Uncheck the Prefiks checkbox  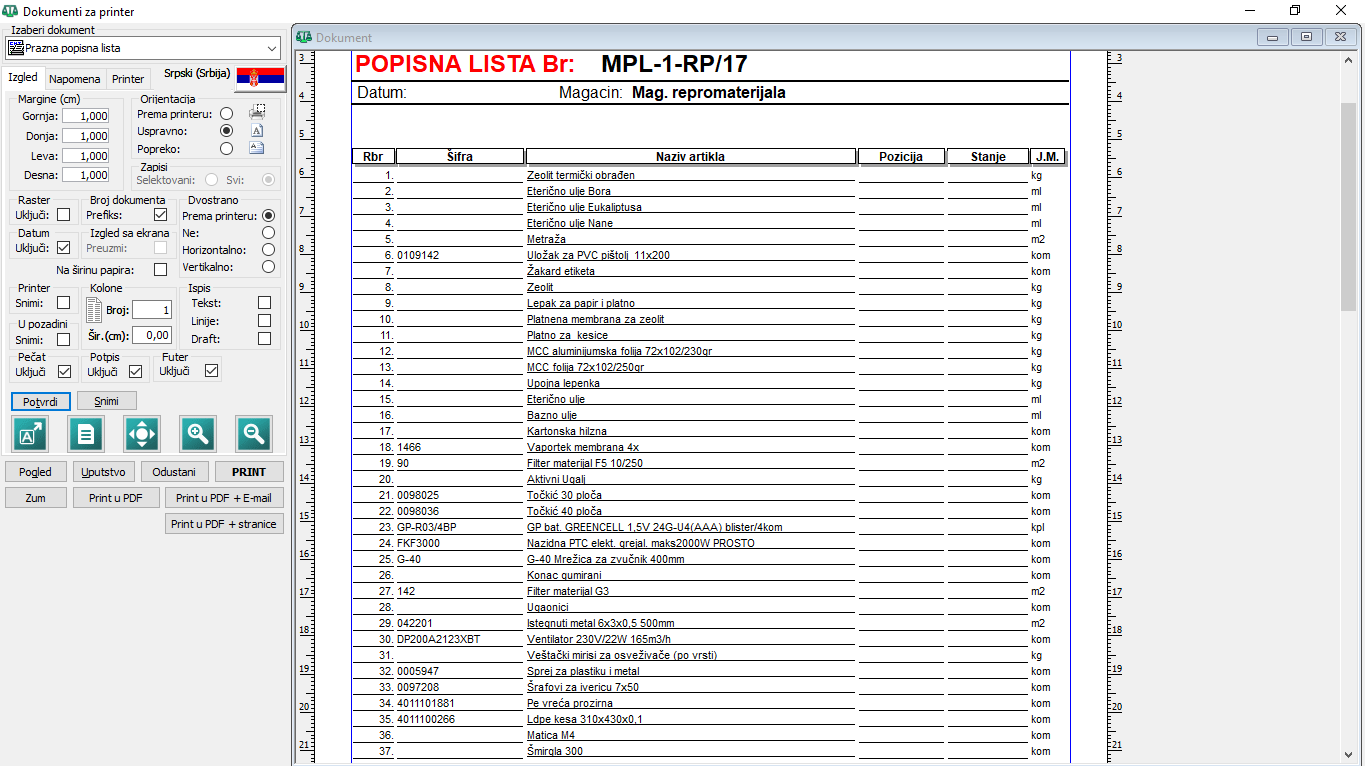[160, 214]
